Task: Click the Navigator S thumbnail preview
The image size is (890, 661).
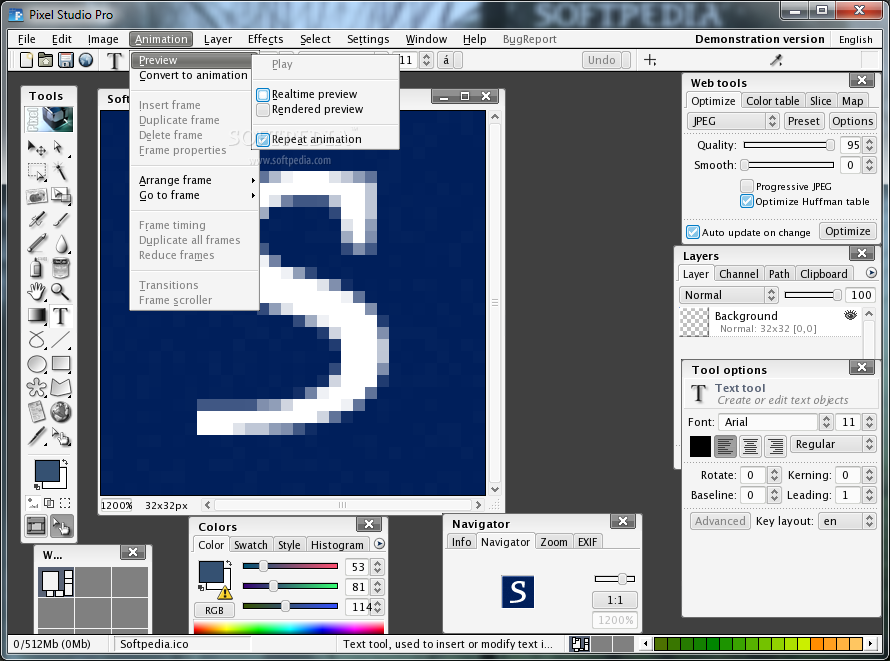Action: point(517,592)
